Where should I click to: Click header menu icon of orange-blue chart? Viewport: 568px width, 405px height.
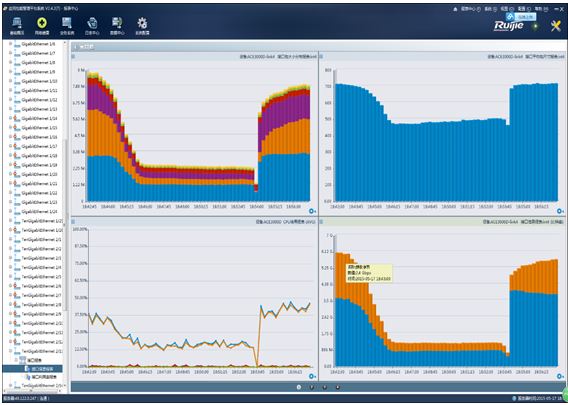pyautogui.click(x=321, y=222)
